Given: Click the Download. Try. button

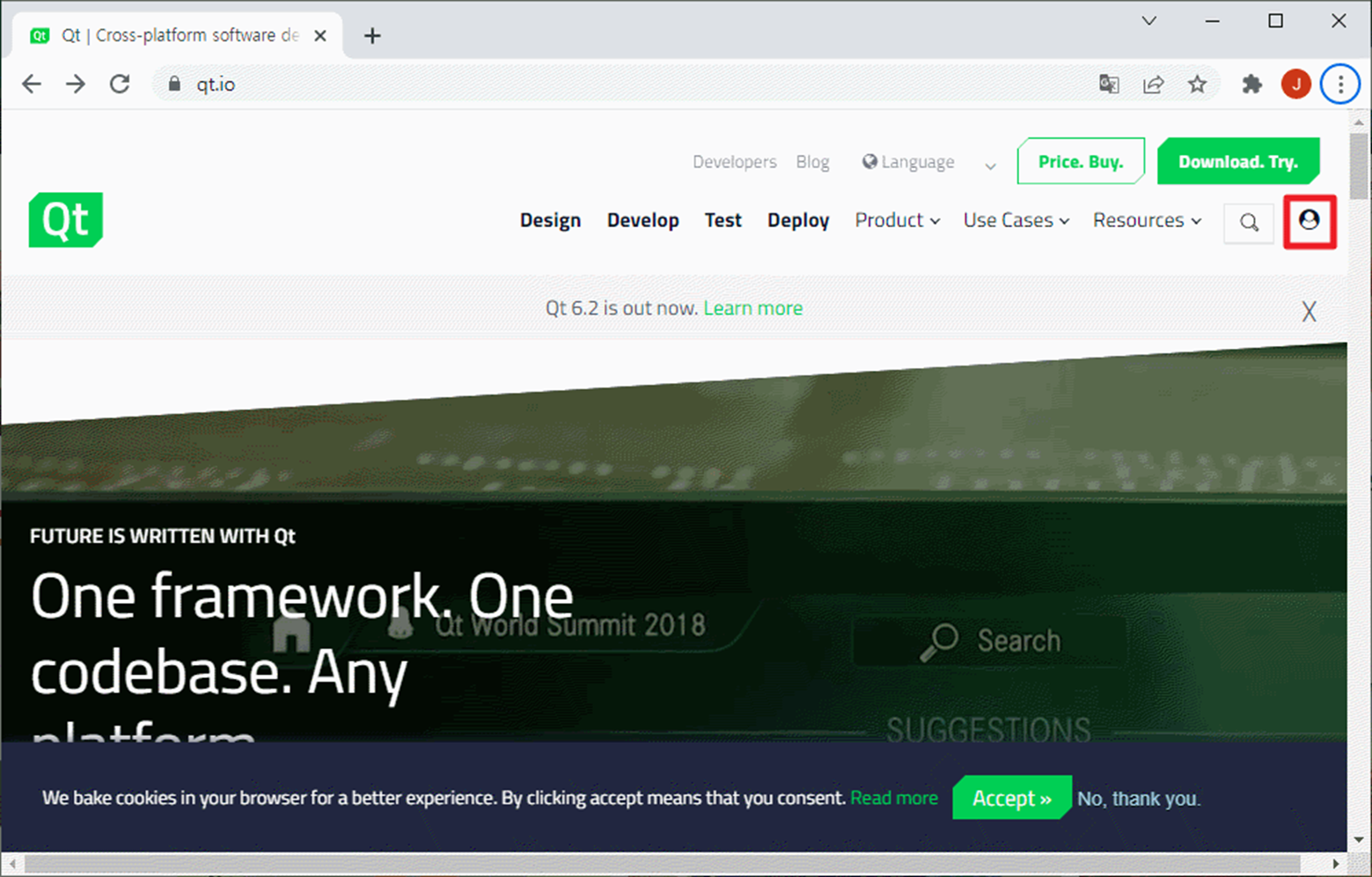Looking at the screenshot, I should 1238,161.
